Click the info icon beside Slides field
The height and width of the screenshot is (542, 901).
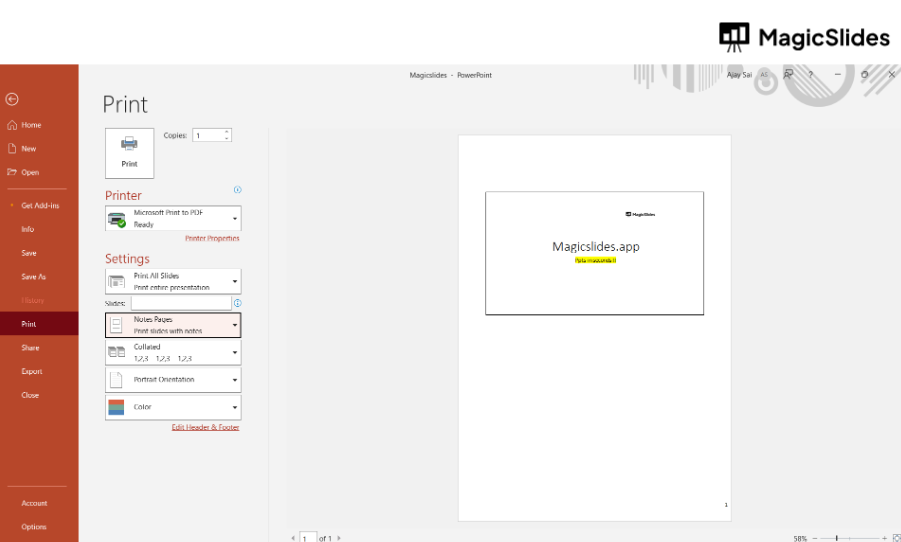click(x=237, y=303)
